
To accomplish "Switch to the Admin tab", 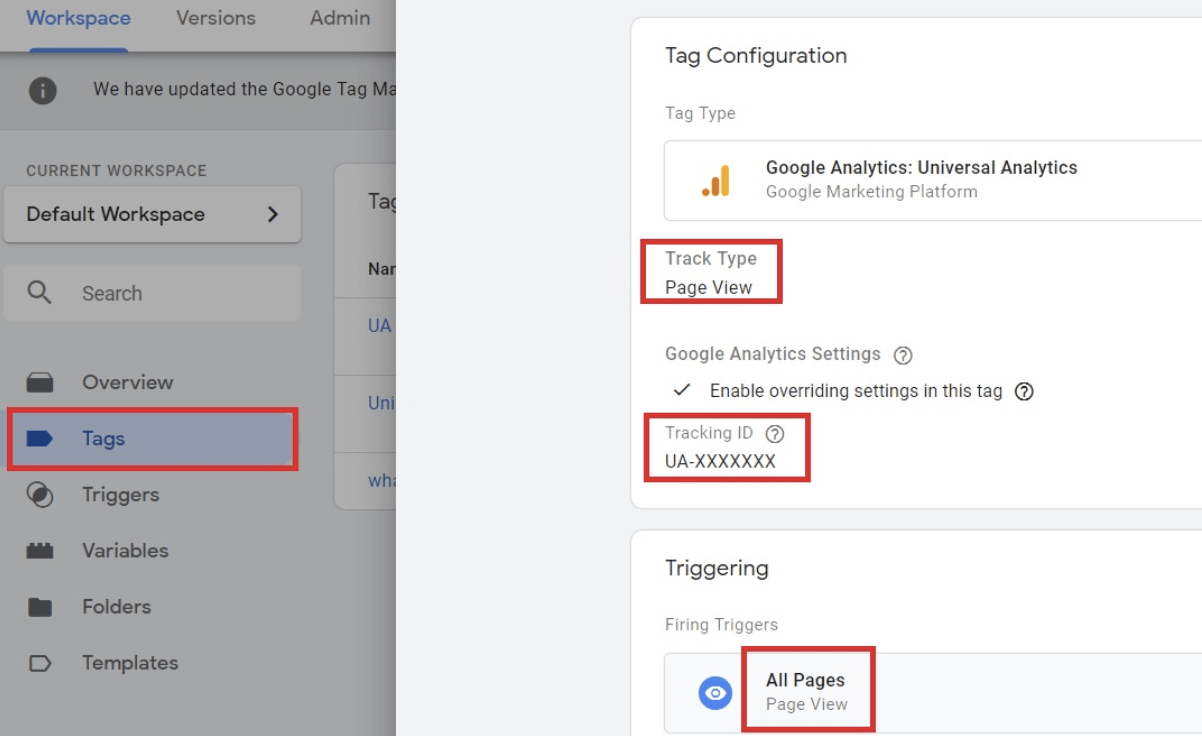I will point(340,19).
